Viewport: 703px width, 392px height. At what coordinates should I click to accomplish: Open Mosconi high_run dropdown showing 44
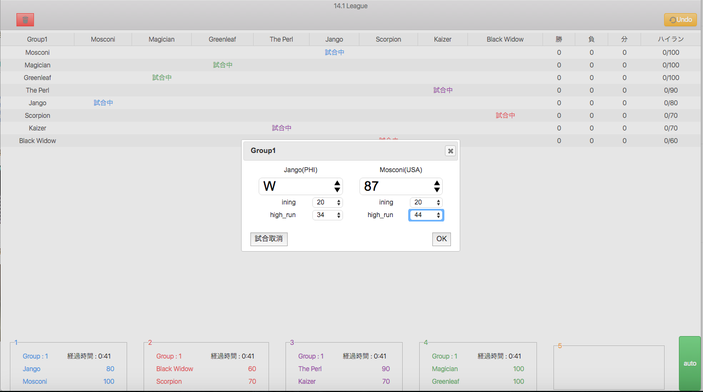tap(426, 215)
